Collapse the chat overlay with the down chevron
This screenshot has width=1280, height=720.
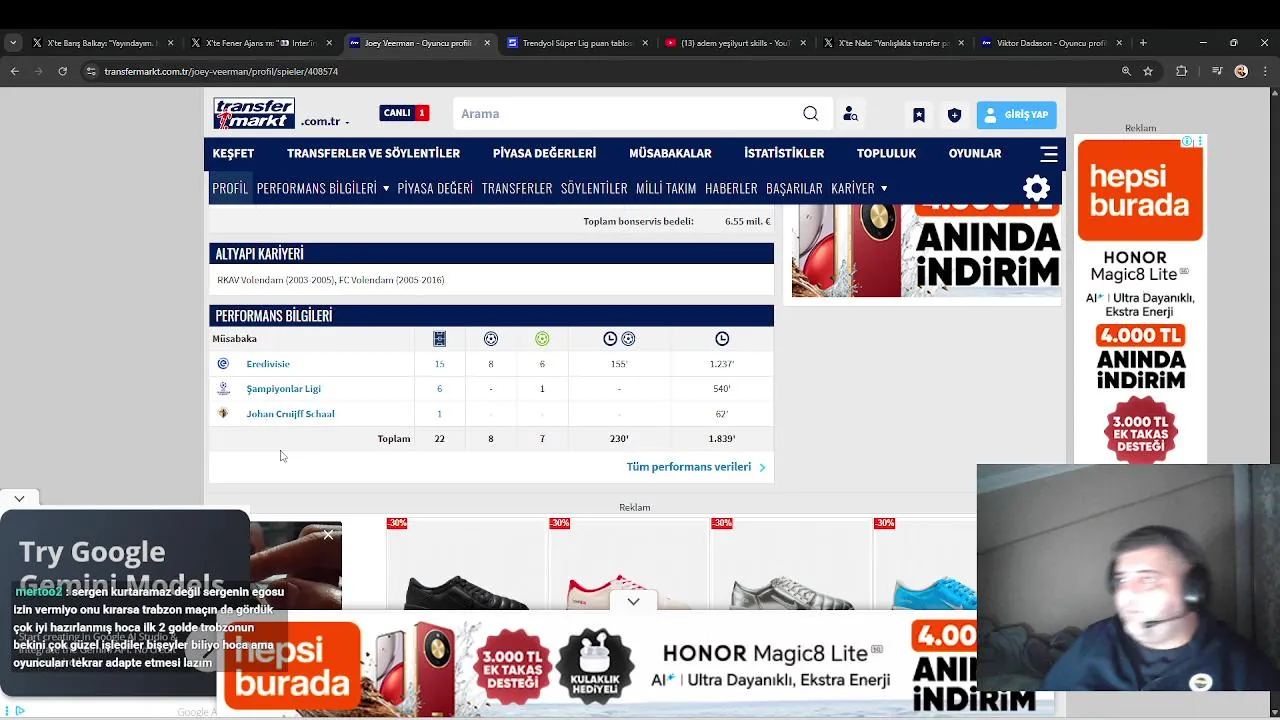pos(19,498)
